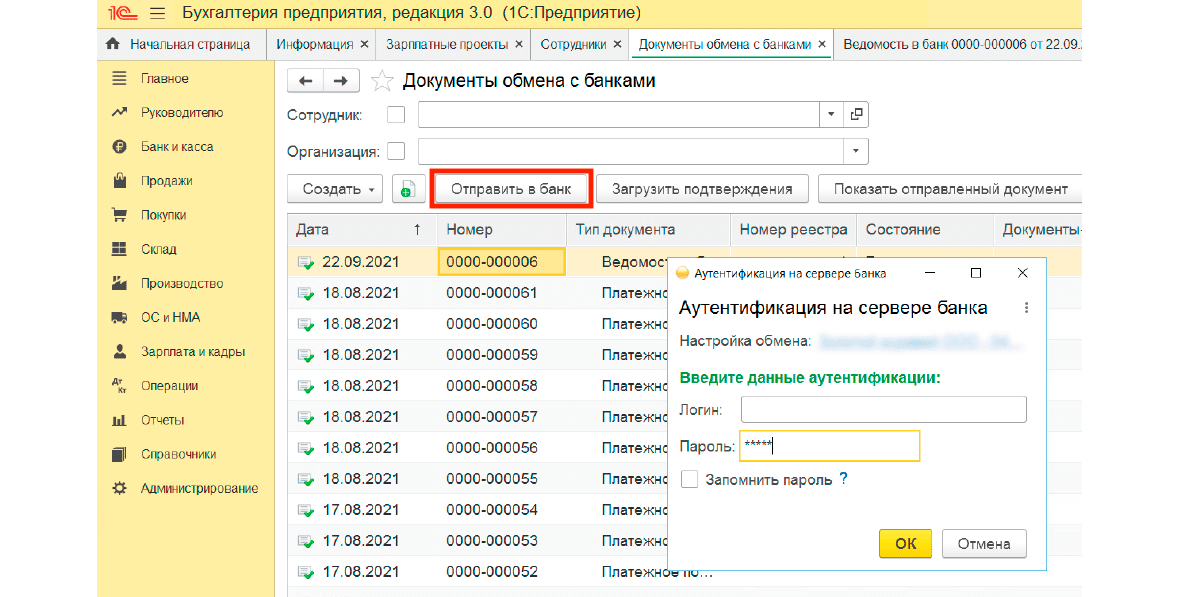Click the open-form icon beside Сотрудник field

[856, 115]
